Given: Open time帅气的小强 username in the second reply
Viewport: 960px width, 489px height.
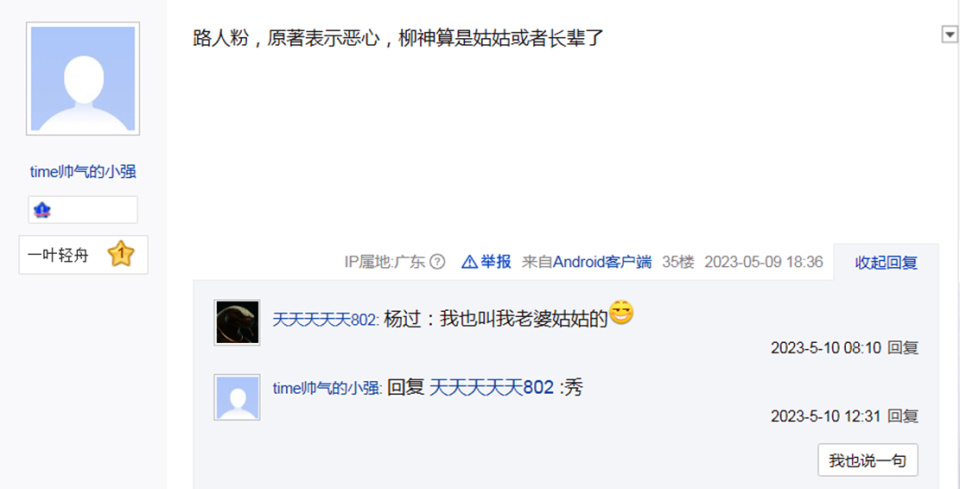Looking at the screenshot, I should tap(326, 388).
